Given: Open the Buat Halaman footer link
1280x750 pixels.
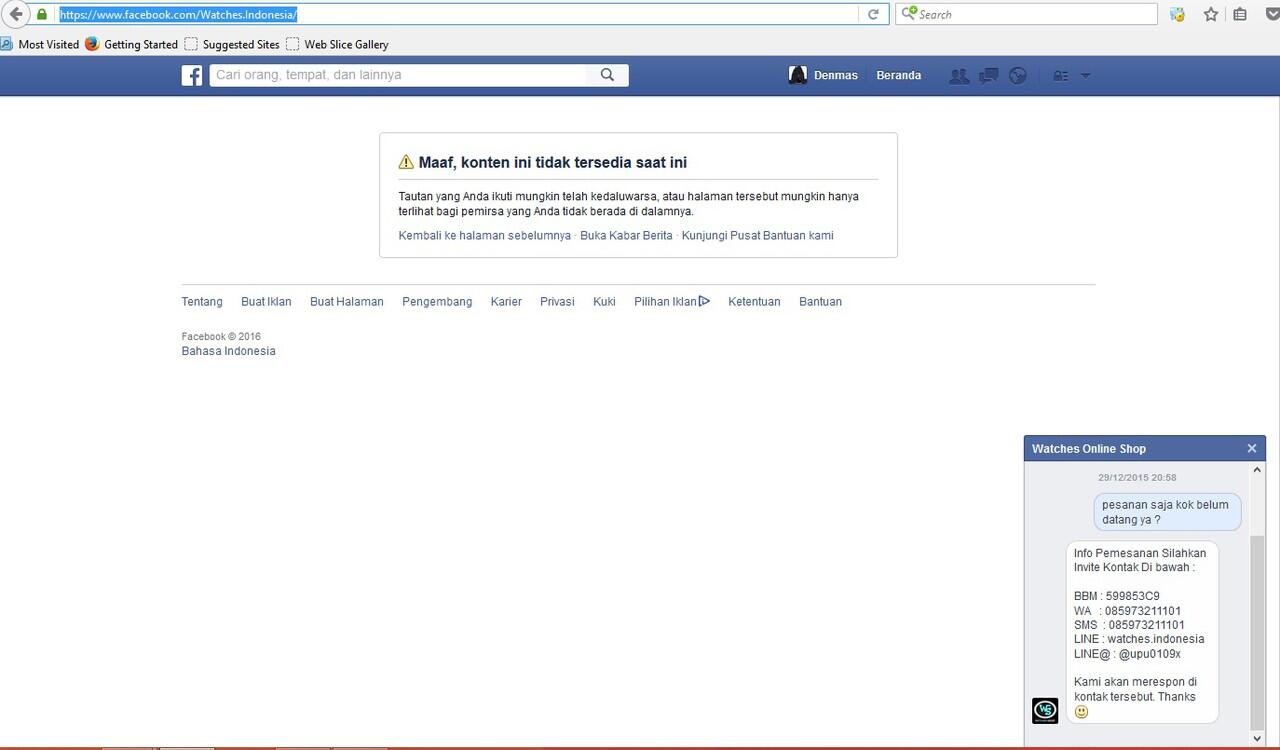Looking at the screenshot, I should (347, 301).
